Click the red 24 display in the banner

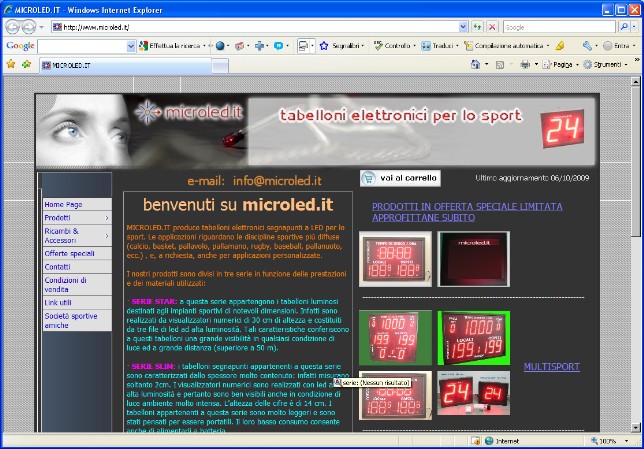point(562,128)
